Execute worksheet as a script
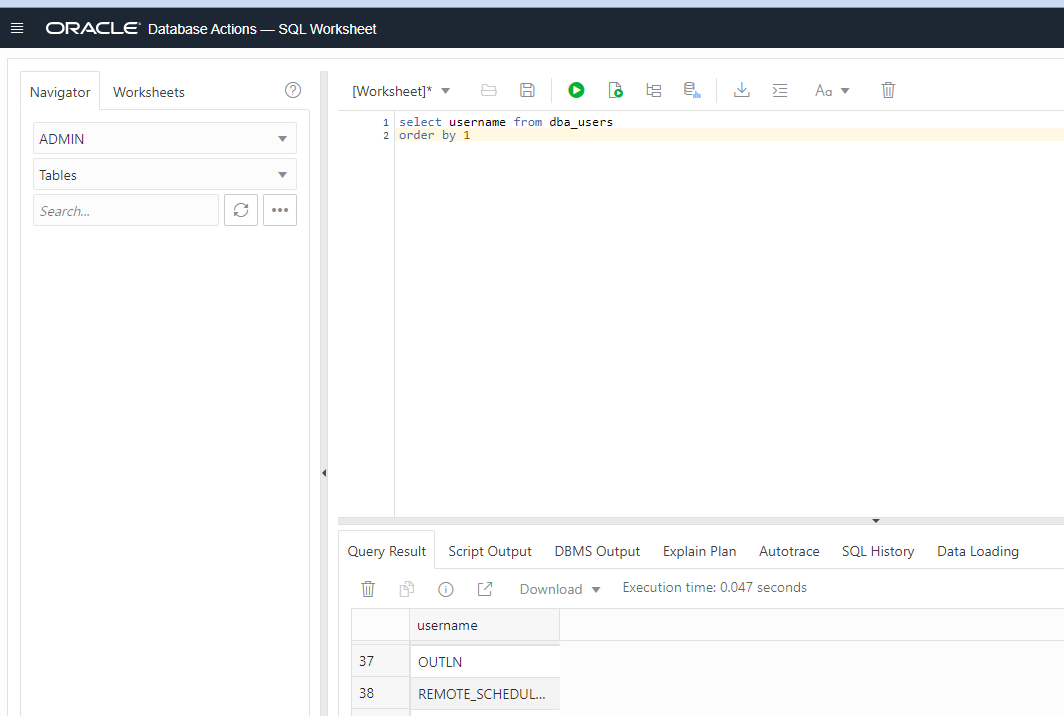The image size is (1064, 716). point(615,90)
